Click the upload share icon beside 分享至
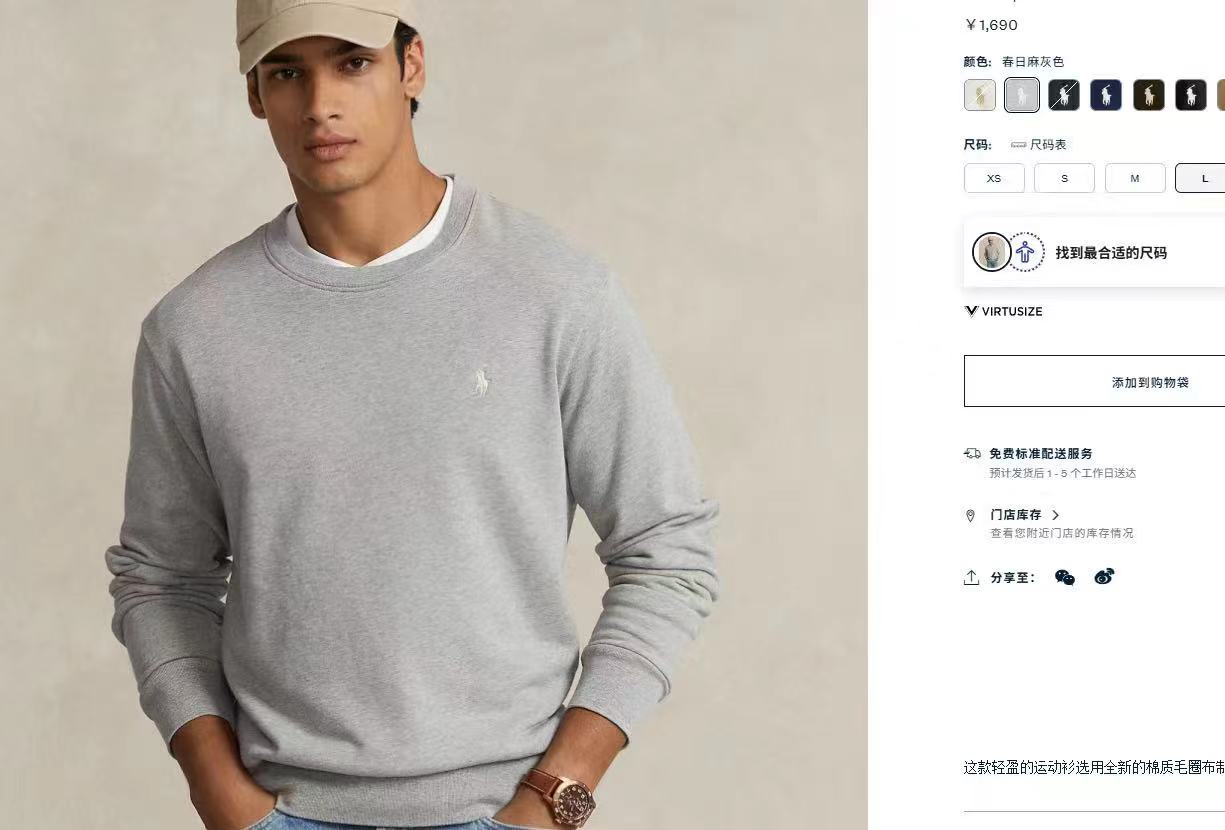 click(x=971, y=577)
